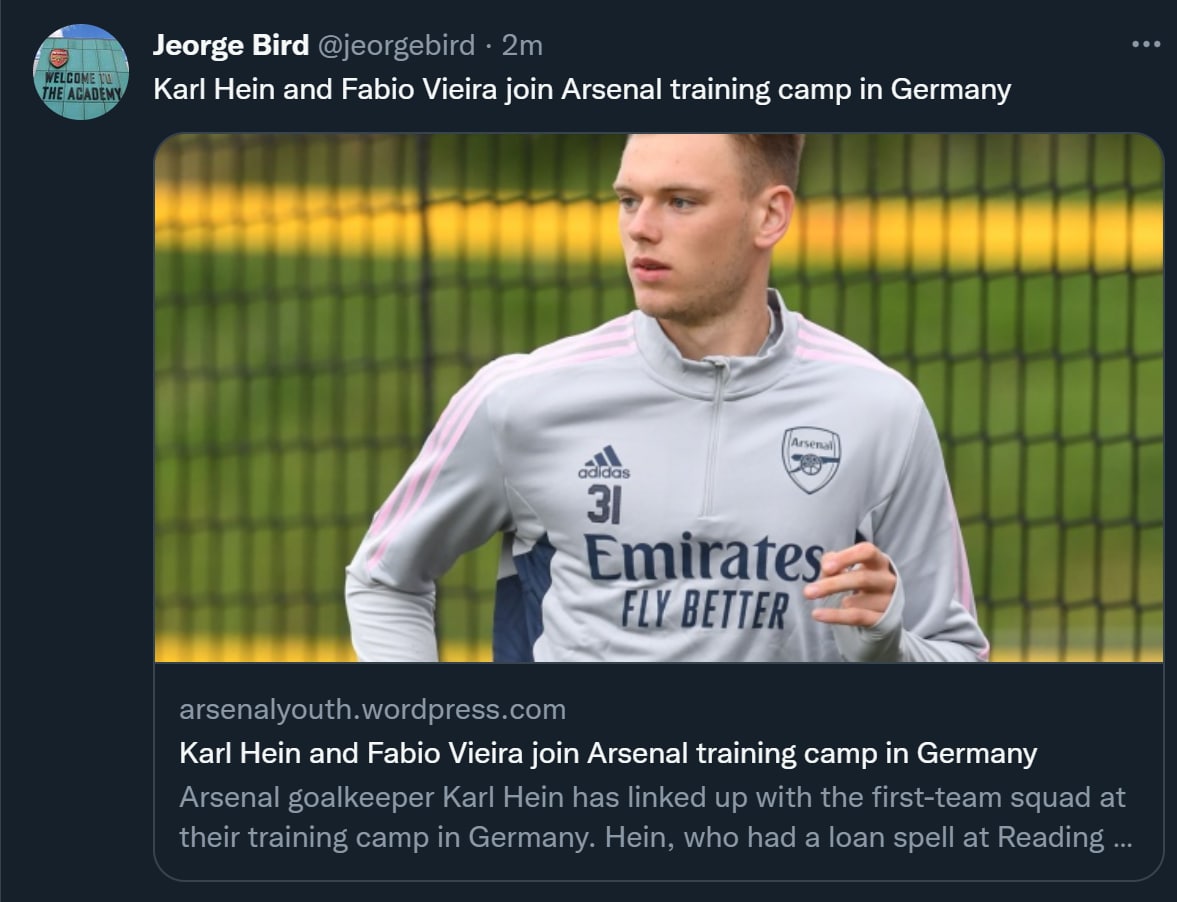Click the Arsenal crest on the training top
Screen dimensions: 1177x902
tap(810, 459)
